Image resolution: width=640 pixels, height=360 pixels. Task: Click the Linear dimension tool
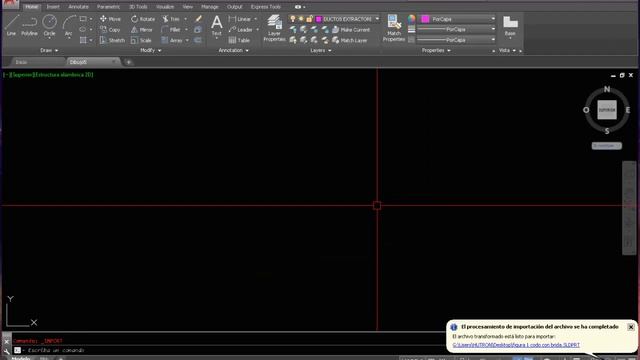[x=240, y=19]
